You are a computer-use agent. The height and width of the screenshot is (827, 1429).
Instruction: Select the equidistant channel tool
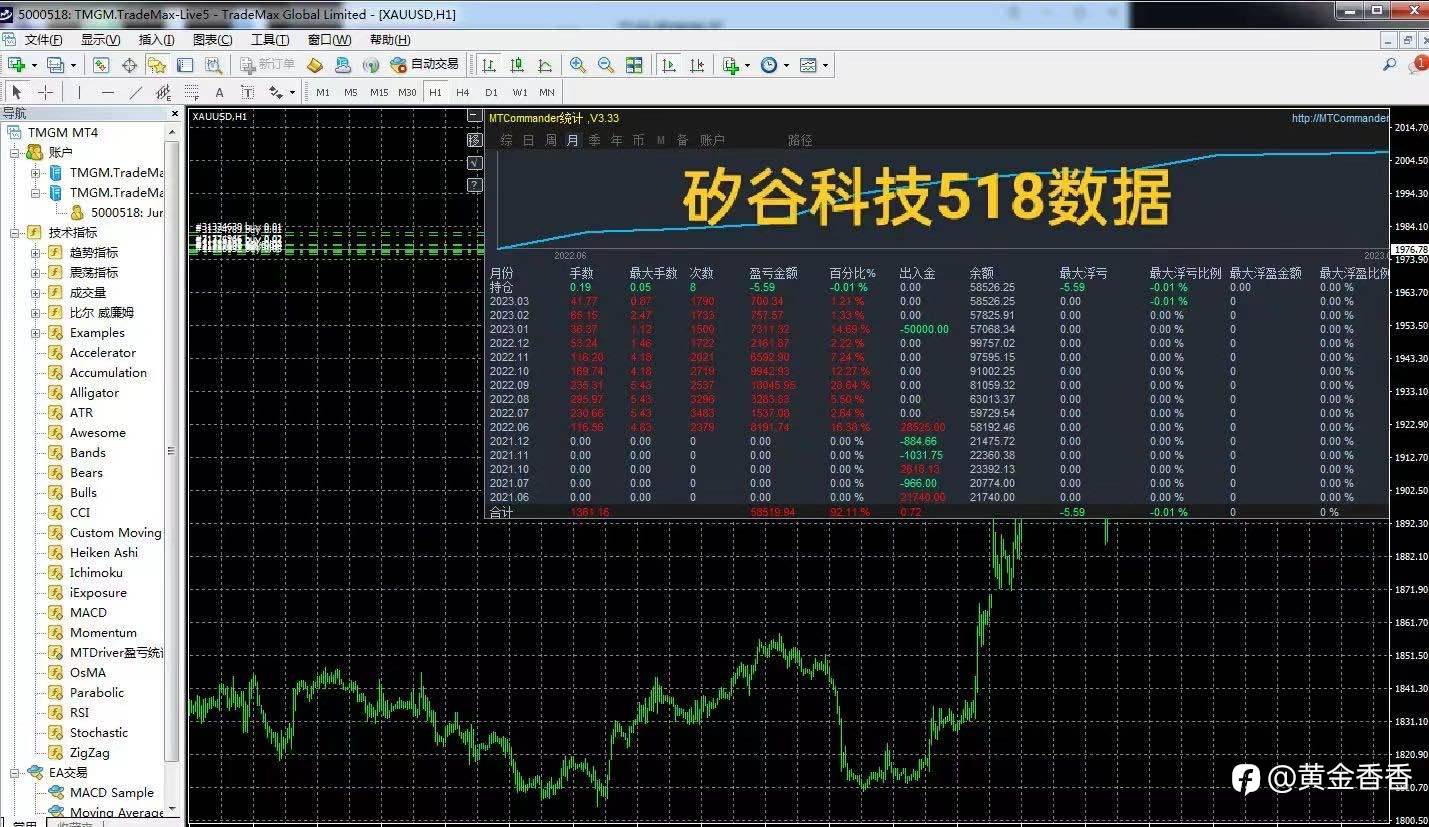[163, 92]
